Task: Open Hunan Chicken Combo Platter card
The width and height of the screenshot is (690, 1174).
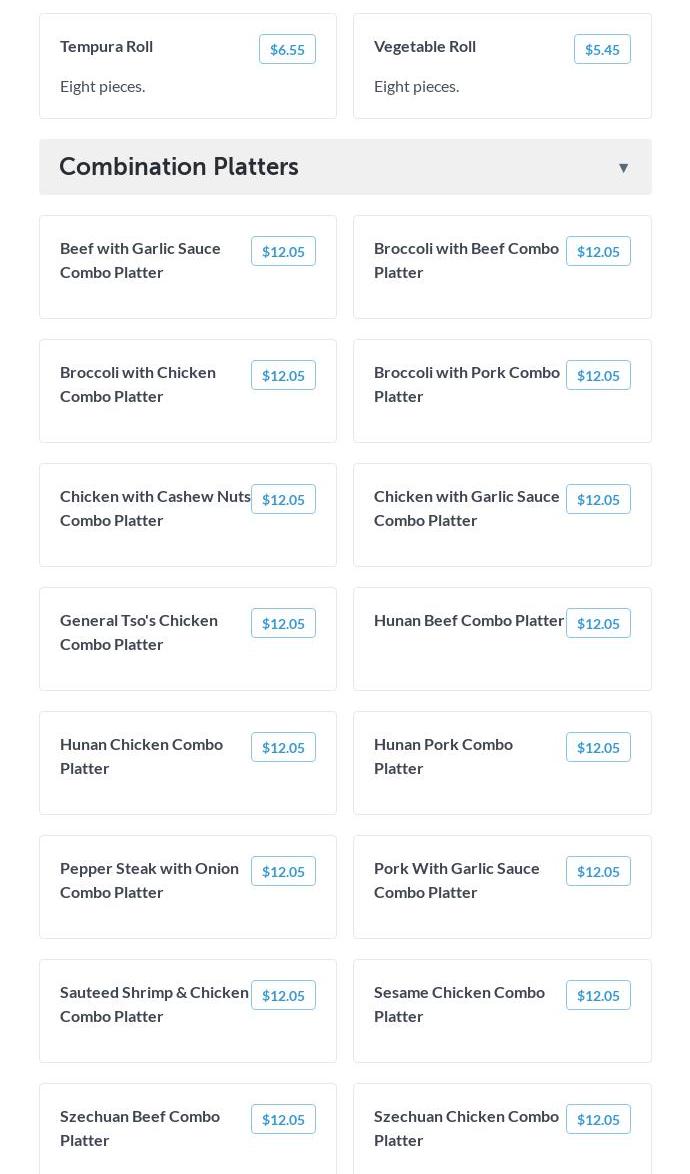Action: tap(141, 756)
